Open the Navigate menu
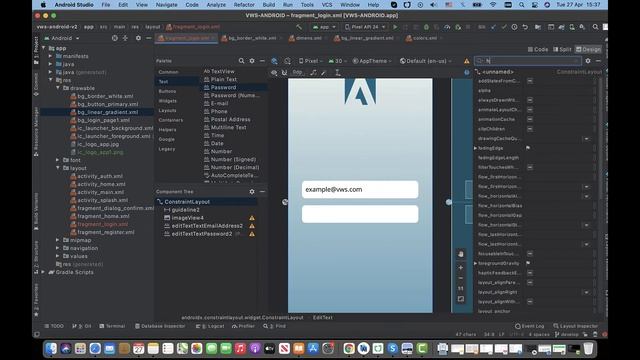This screenshot has width=640, height=360. tap(167, 5)
